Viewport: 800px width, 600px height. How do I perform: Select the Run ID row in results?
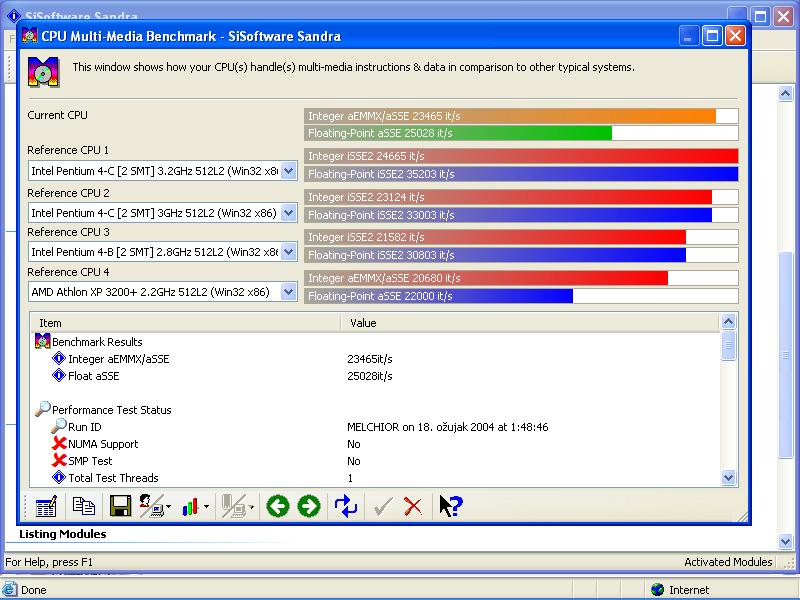click(x=84, y=427)
